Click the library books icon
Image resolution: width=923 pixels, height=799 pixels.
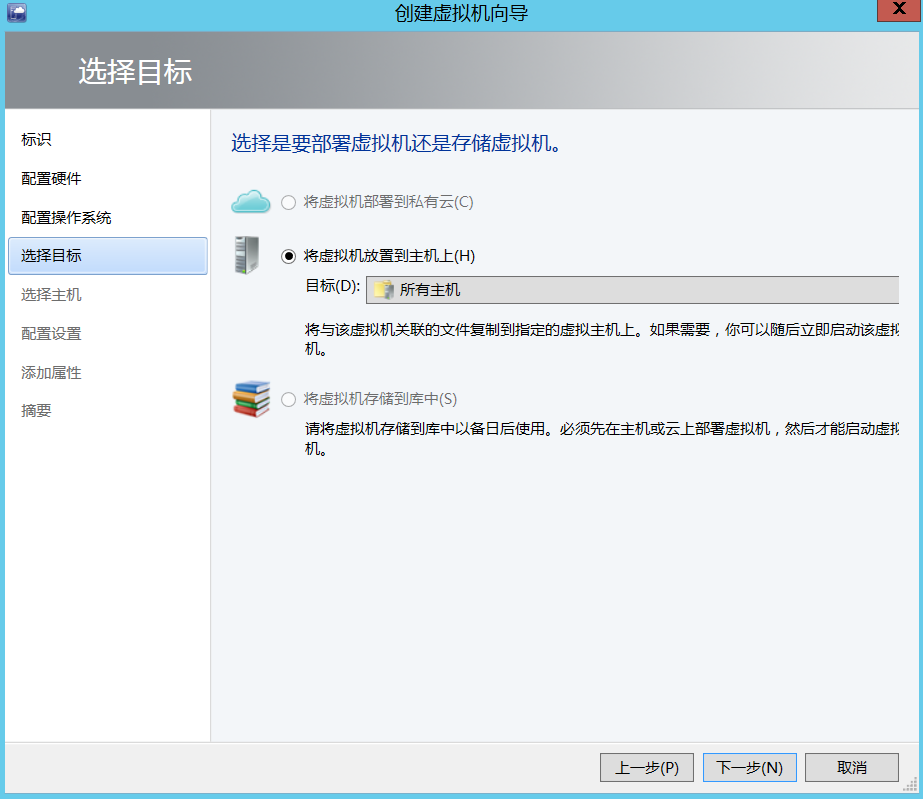pyautogui.click(x=251, y=399)
